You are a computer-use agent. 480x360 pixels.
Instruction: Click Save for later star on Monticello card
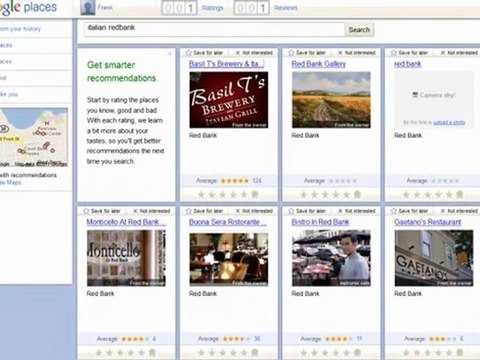[86, 211]
